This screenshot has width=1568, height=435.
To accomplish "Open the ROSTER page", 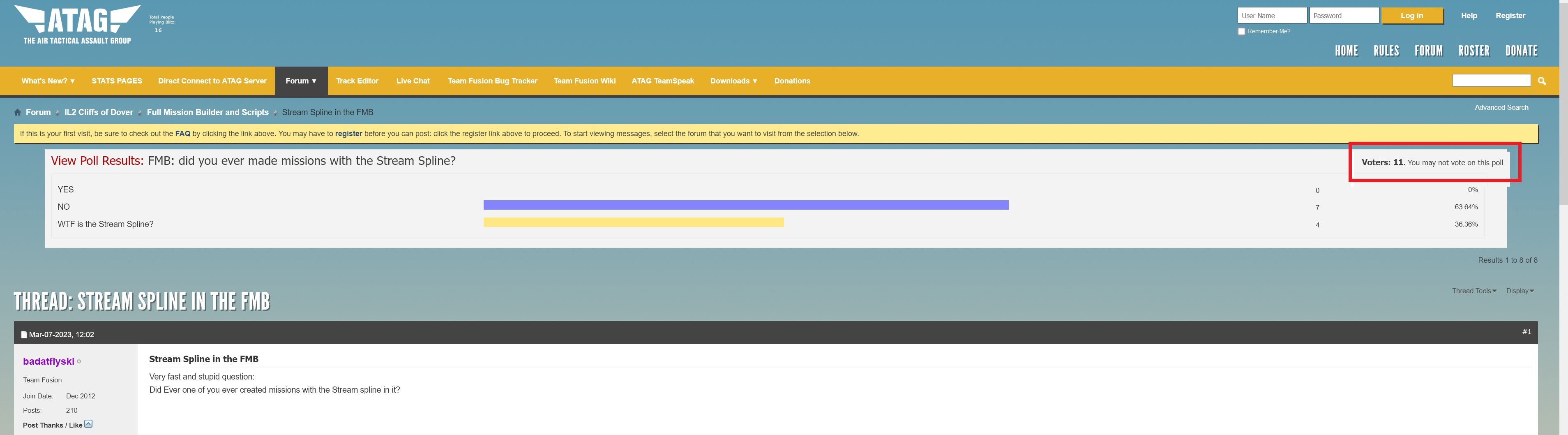I will 1473,51.
